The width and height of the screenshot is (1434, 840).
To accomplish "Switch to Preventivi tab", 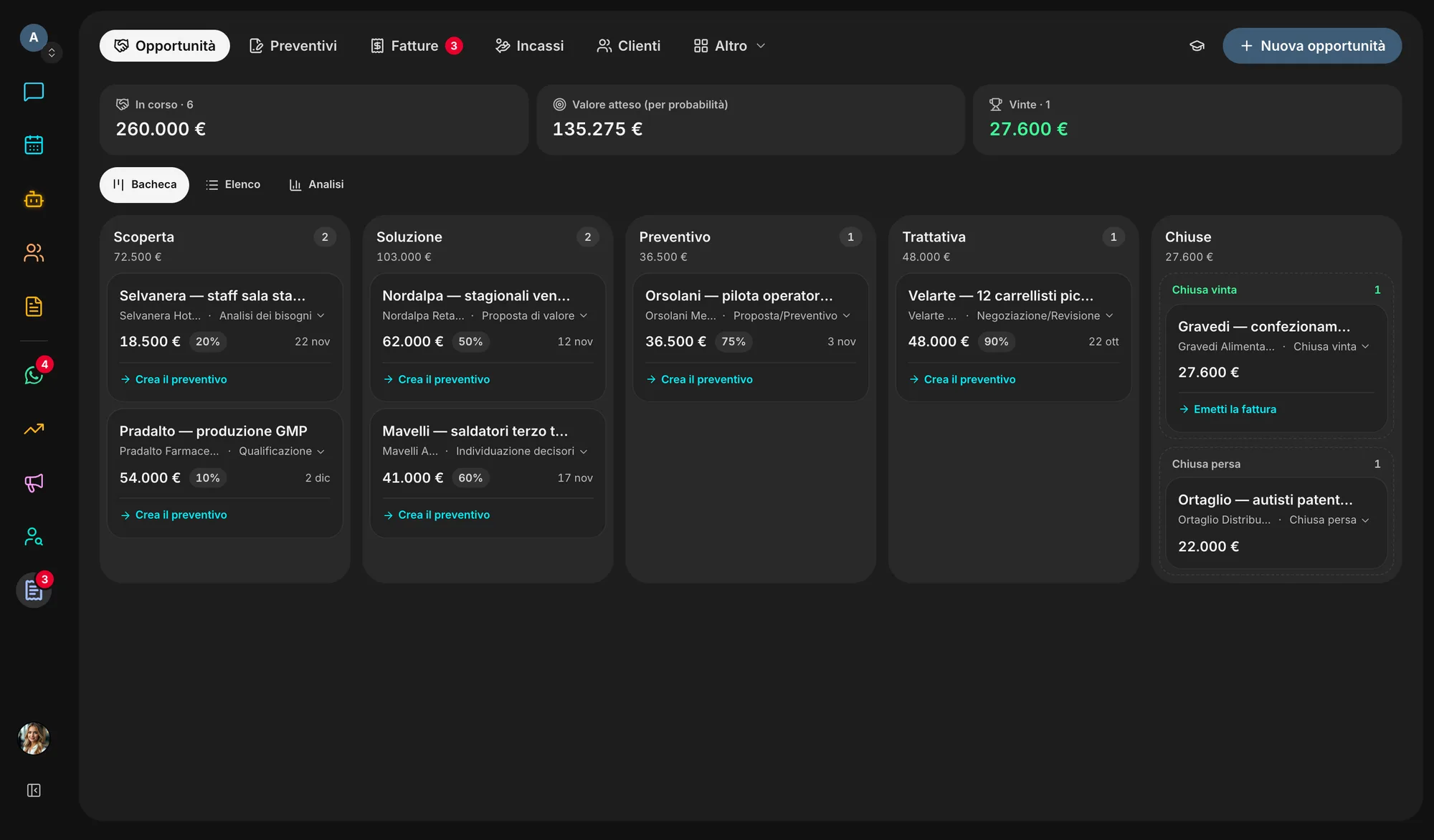I will point(293,46).
